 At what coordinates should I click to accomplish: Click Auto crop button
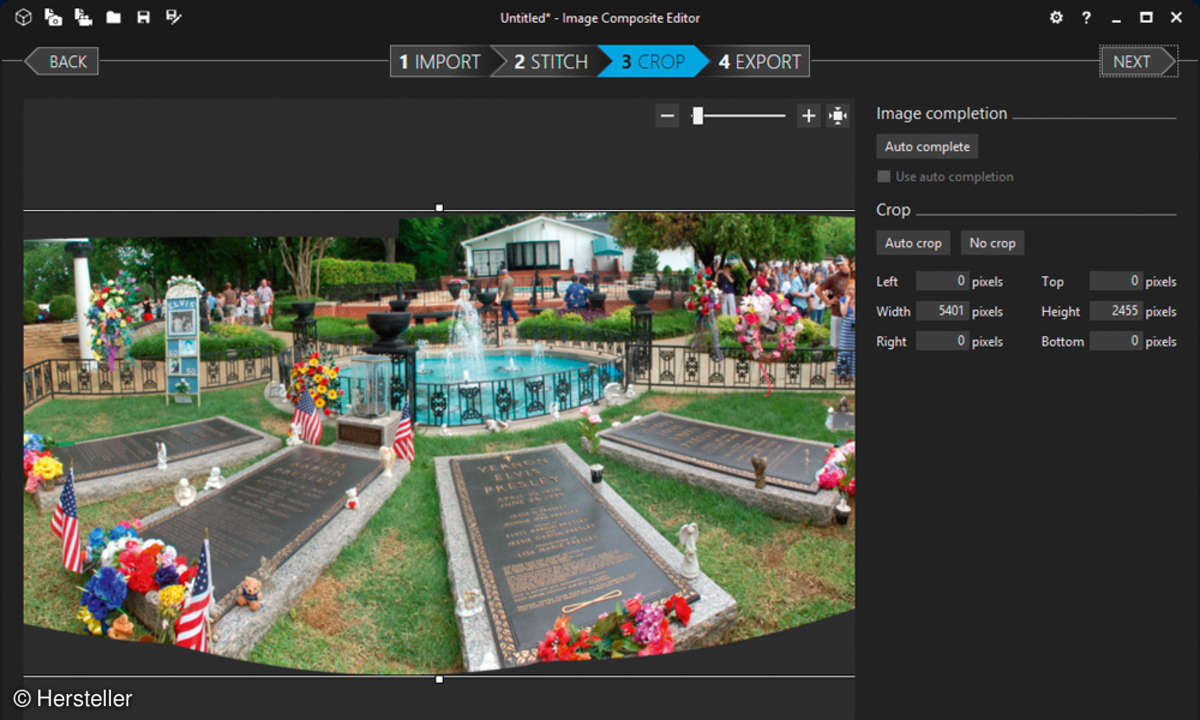913,243
